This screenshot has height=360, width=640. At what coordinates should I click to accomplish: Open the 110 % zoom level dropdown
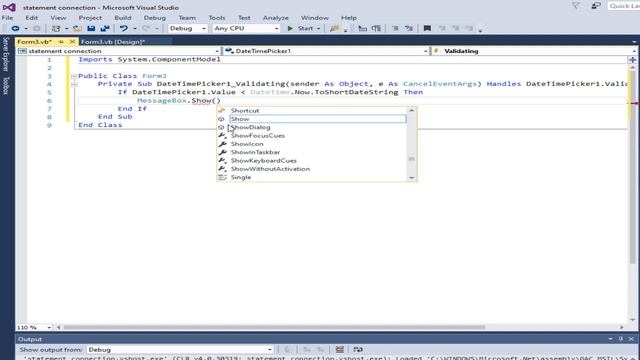(34, 327)
